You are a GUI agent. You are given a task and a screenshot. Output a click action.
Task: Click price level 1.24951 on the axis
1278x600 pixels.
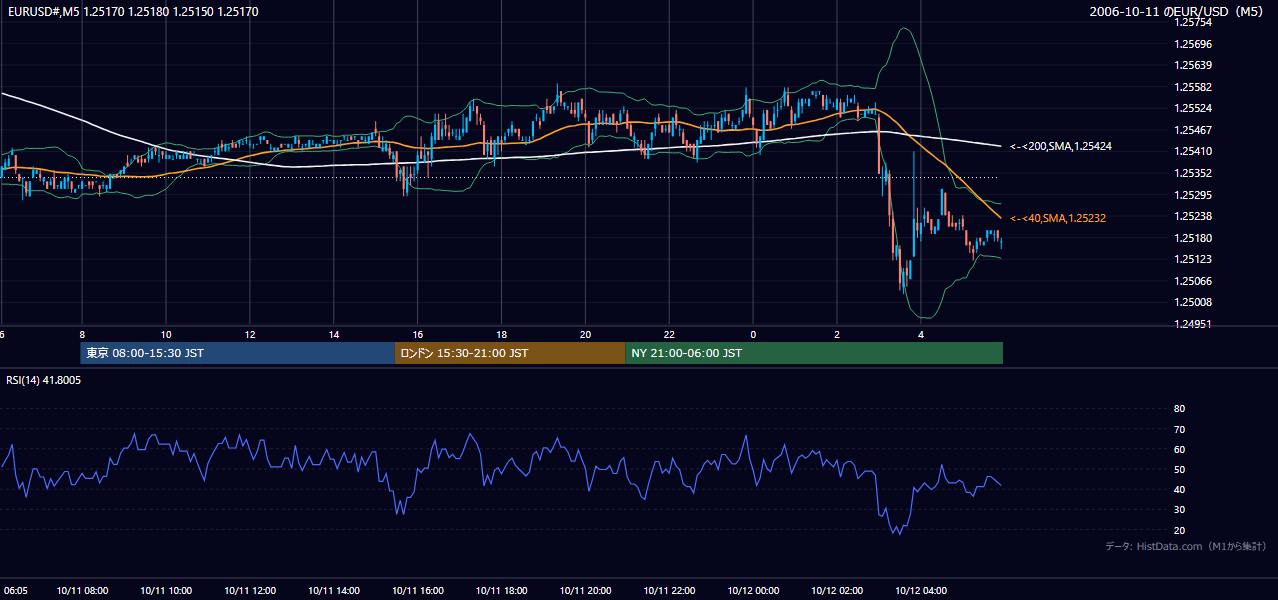click(1193, 324)
